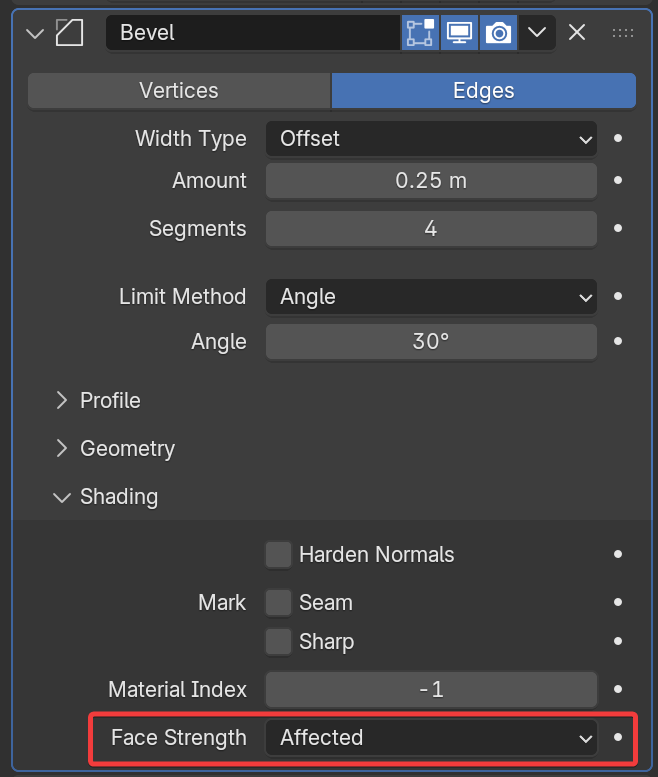This screenshot has width=658, height=777.
Task: Toggle Bevel render camera icon
Action: 498,32
